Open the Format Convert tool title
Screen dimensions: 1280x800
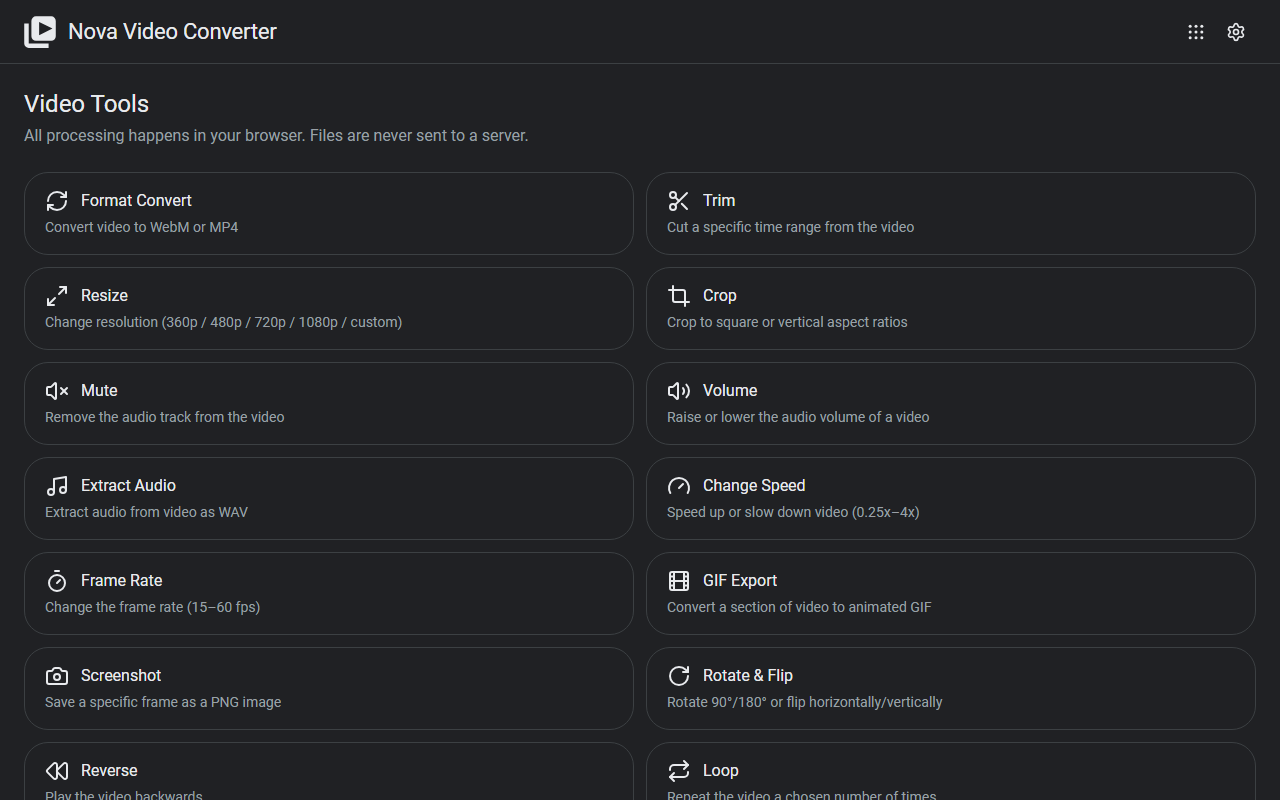point(136,200)
